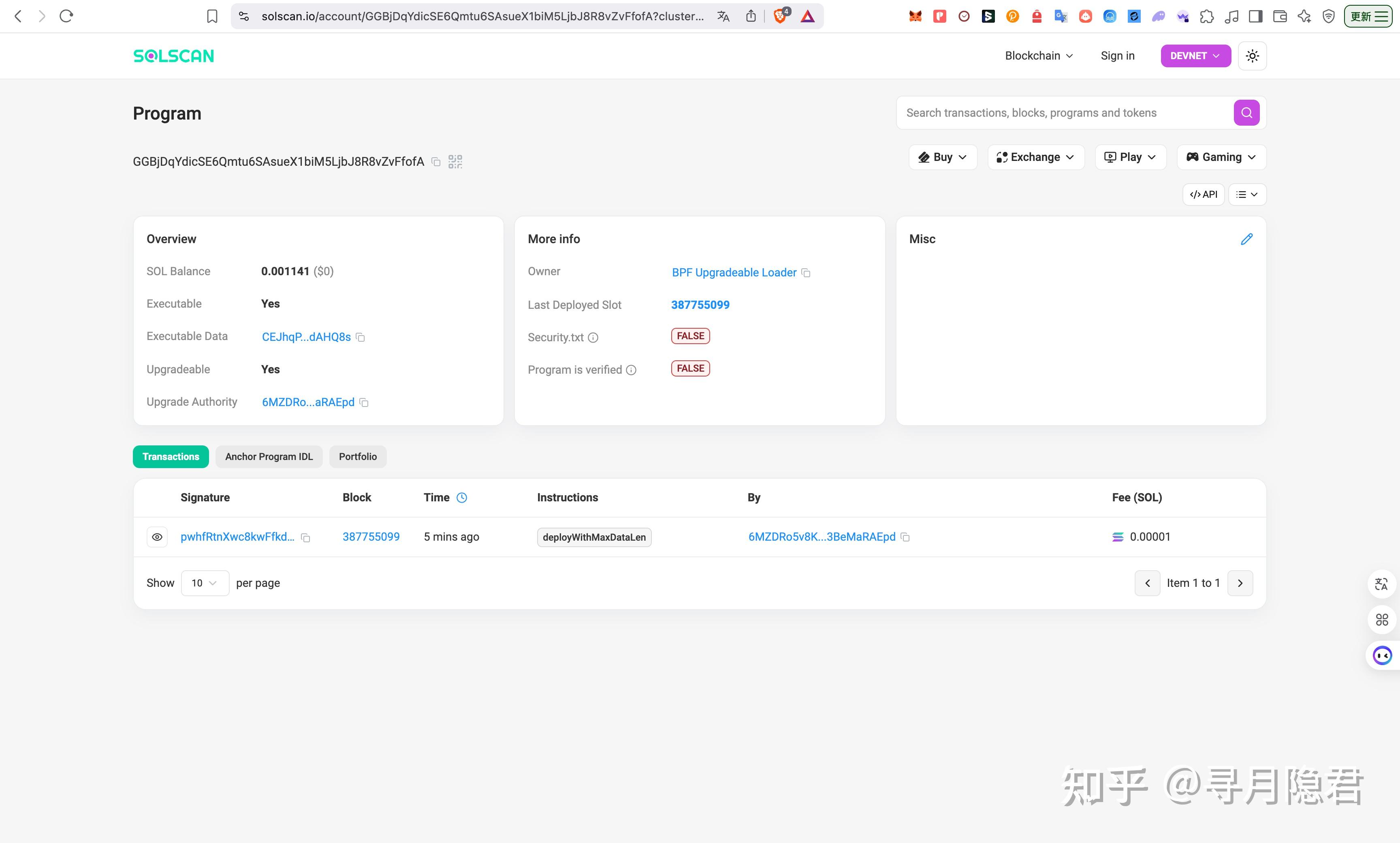
Task: Copy BPF Upgradeable Loader owner address
Action: coord(806,273)
